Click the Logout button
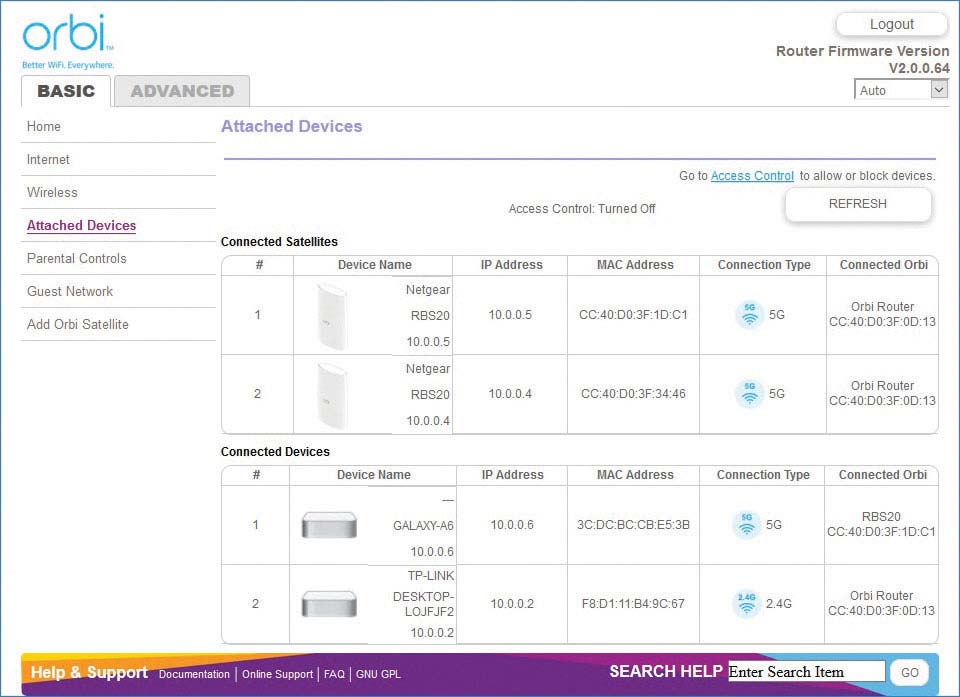The image size is (960, 697). tap(891, 24)
